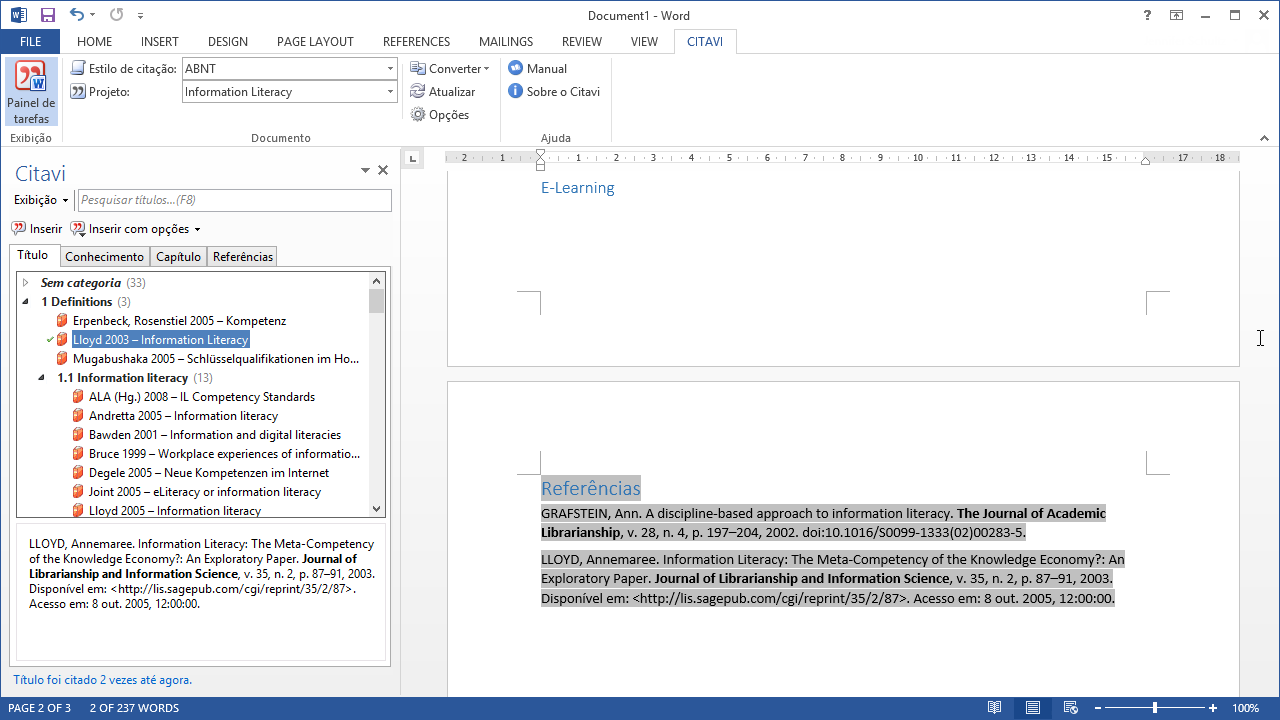The height and width of the screenshot is (720, 1280).
Task: Show Sobre o Citavi info
Action: click(x=554, y=92)
